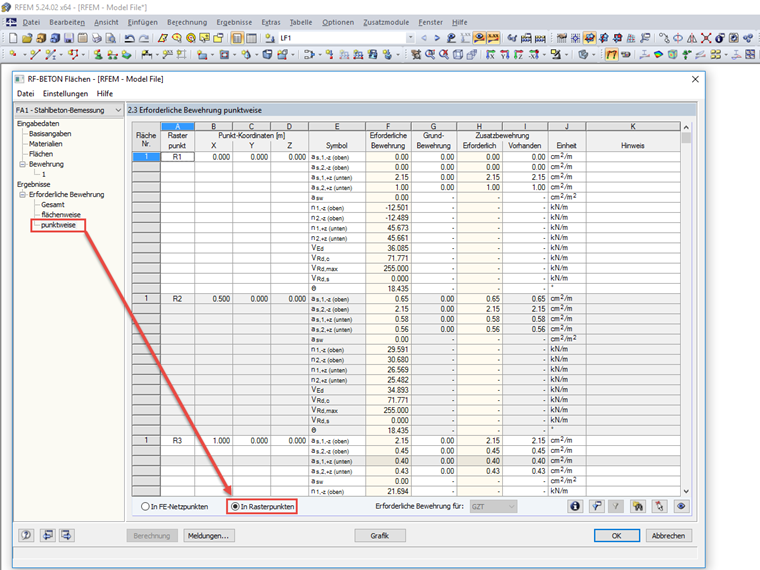This screenshot has width=760, height=570.
Task: Click the table scrollbar down arrow
Action: coord(686,491)
